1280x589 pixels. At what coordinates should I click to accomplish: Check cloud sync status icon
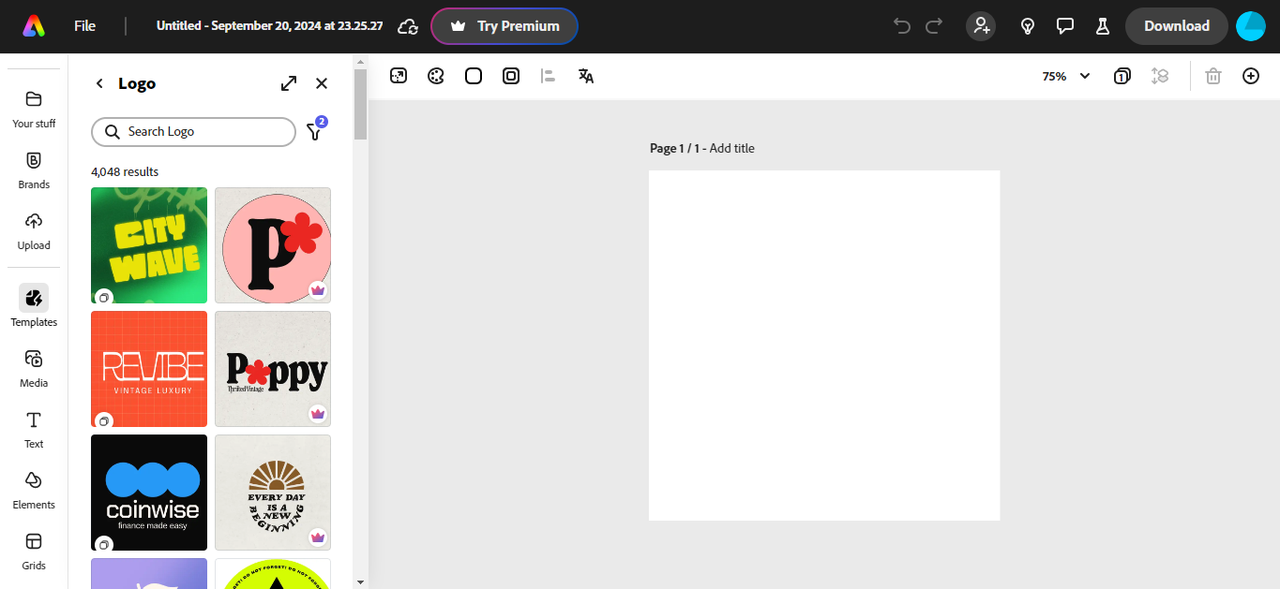click(407, 26)
